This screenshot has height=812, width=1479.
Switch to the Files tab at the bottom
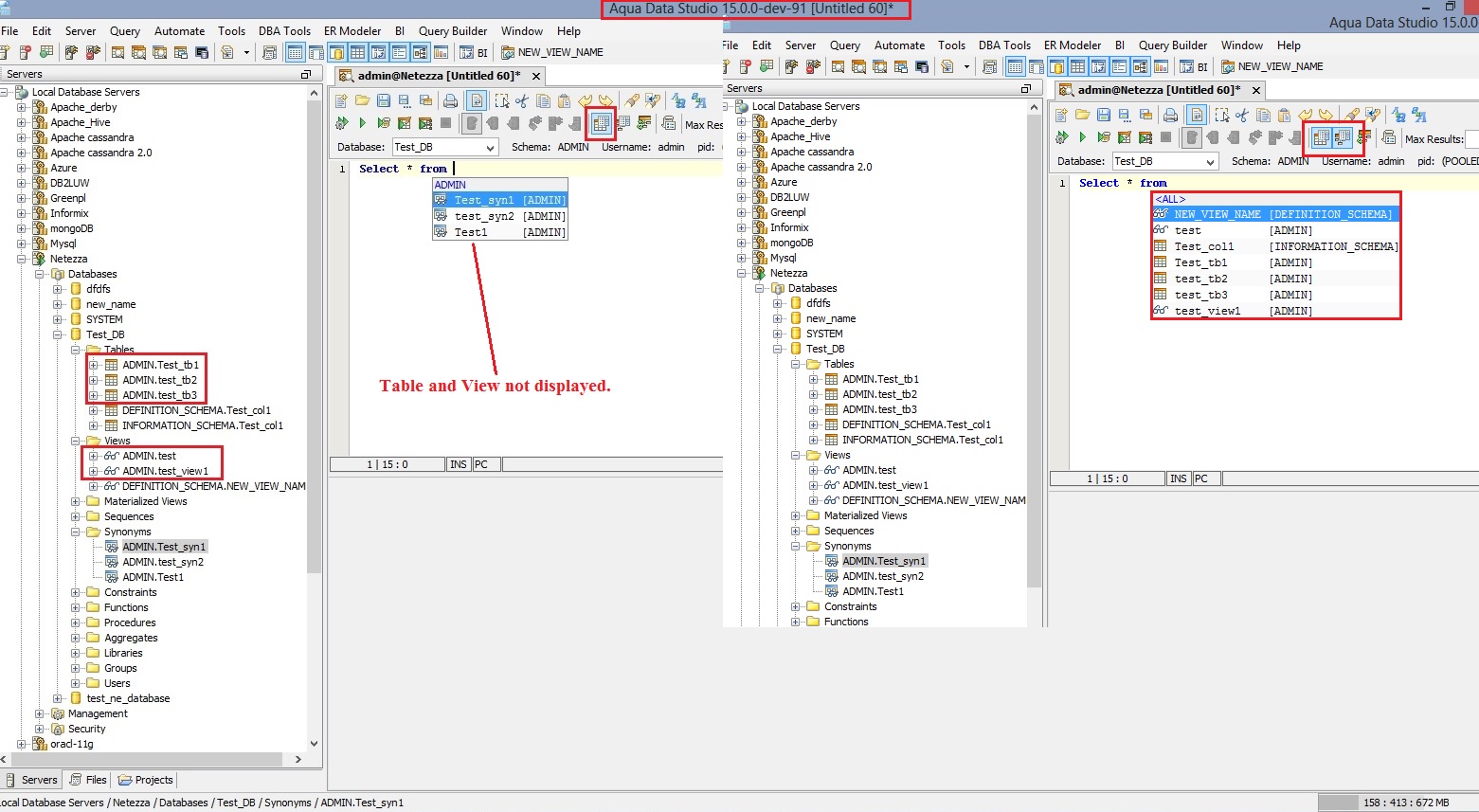88,780
